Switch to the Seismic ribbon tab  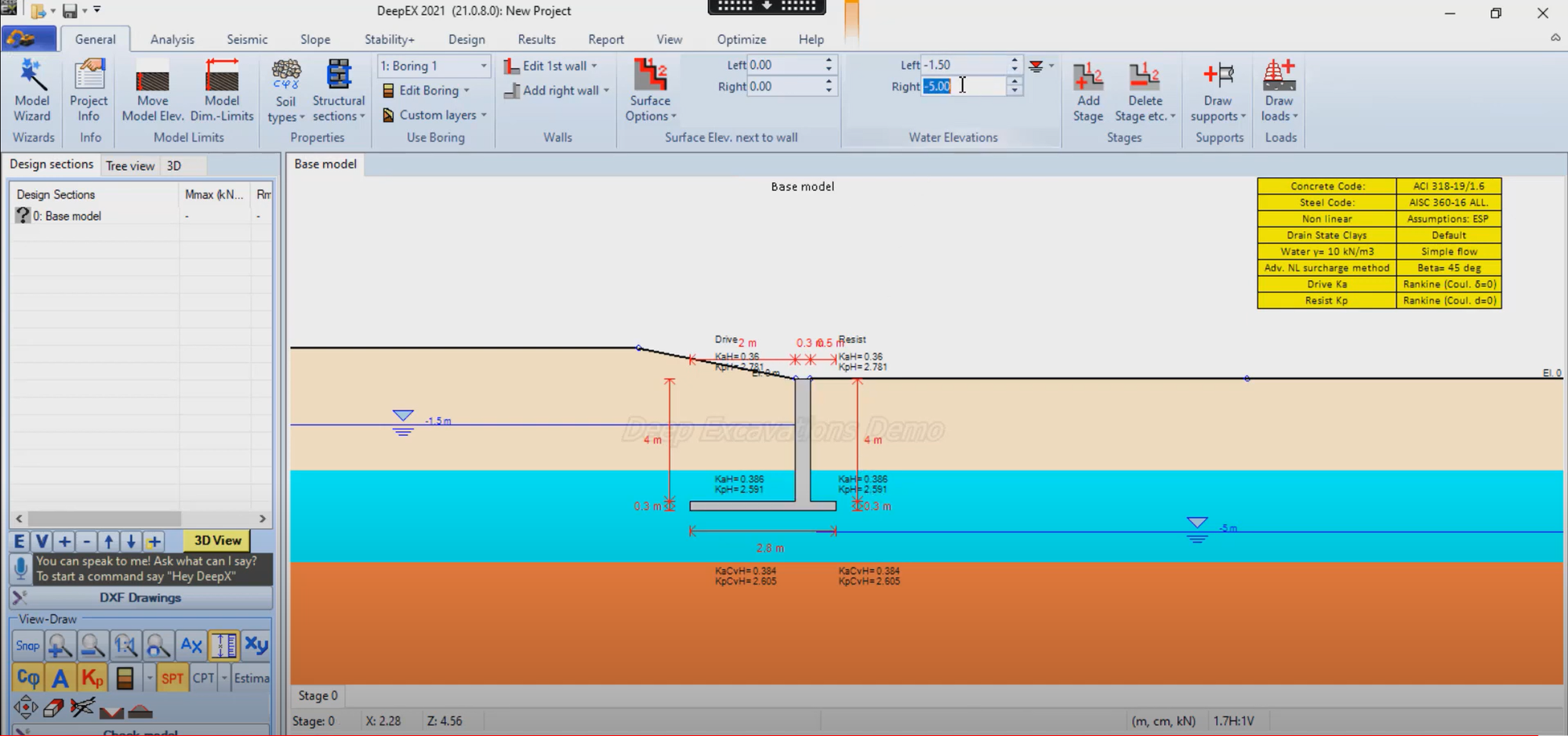247,39
